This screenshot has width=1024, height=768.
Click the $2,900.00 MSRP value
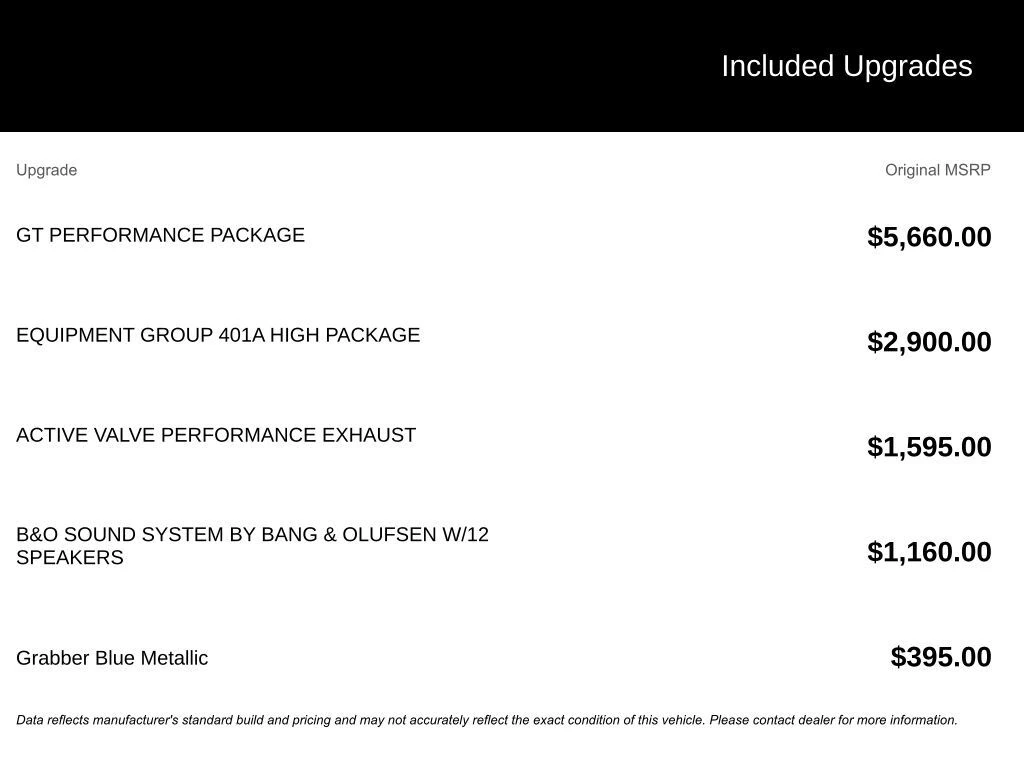tap(929, 342)
